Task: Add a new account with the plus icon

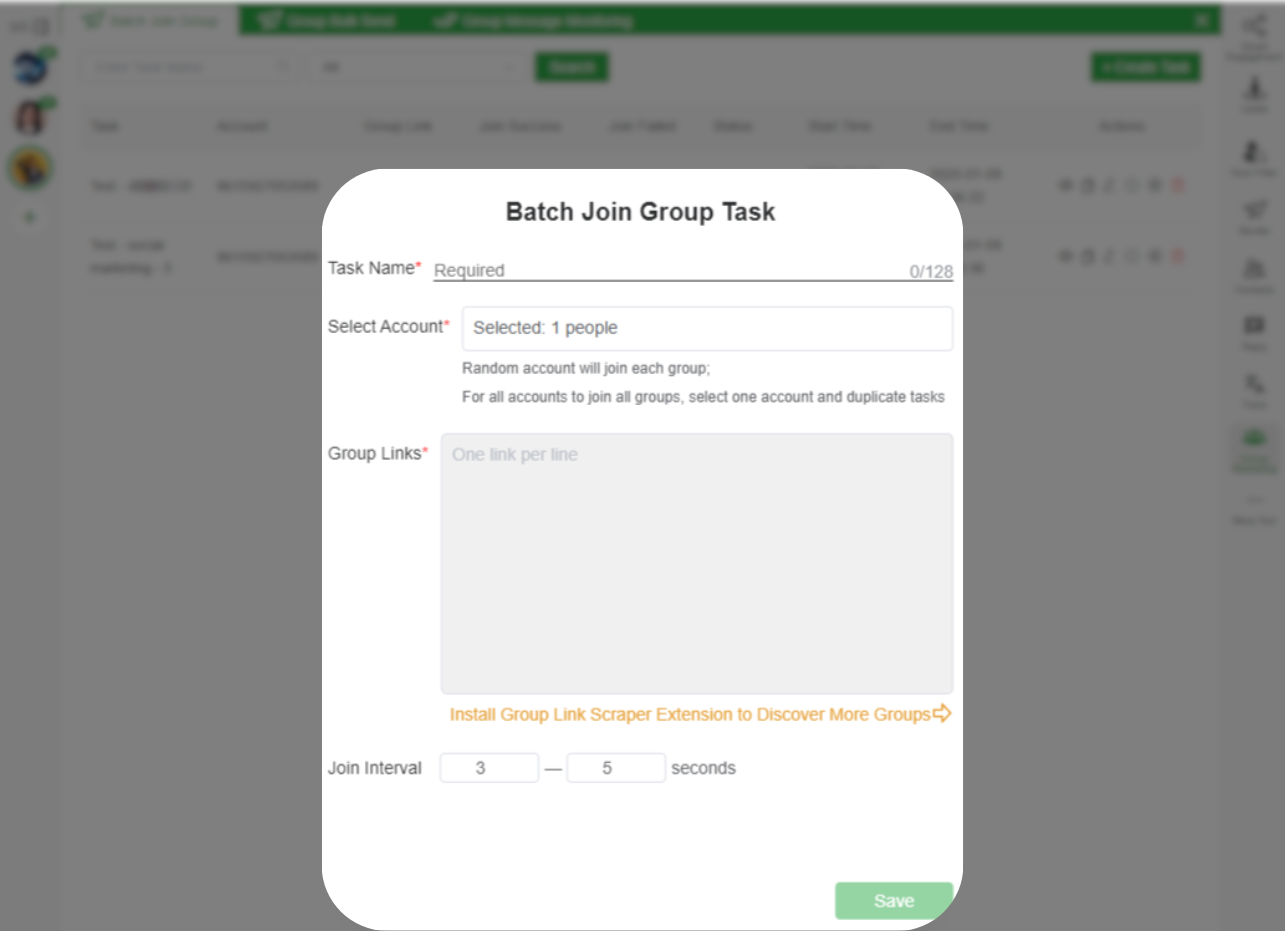Action: point(30,217)
